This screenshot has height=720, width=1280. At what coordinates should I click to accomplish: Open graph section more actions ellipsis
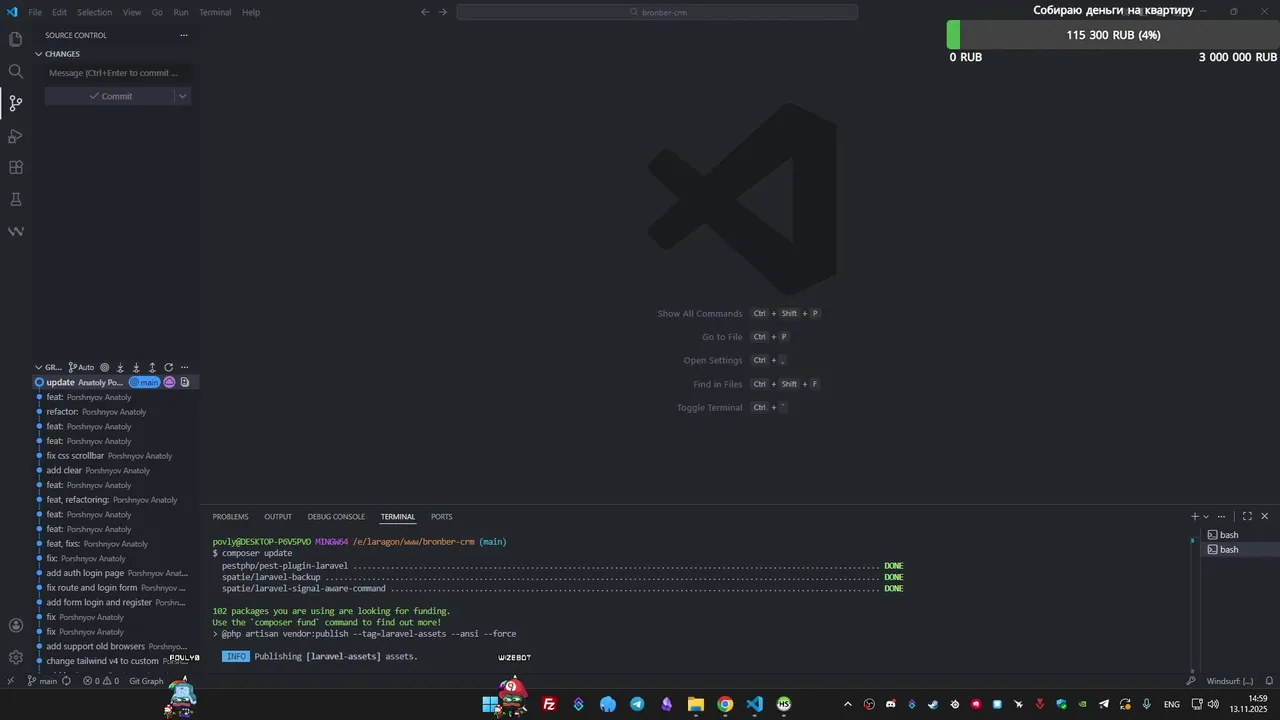pyautogui.click(x=184, y=367)
